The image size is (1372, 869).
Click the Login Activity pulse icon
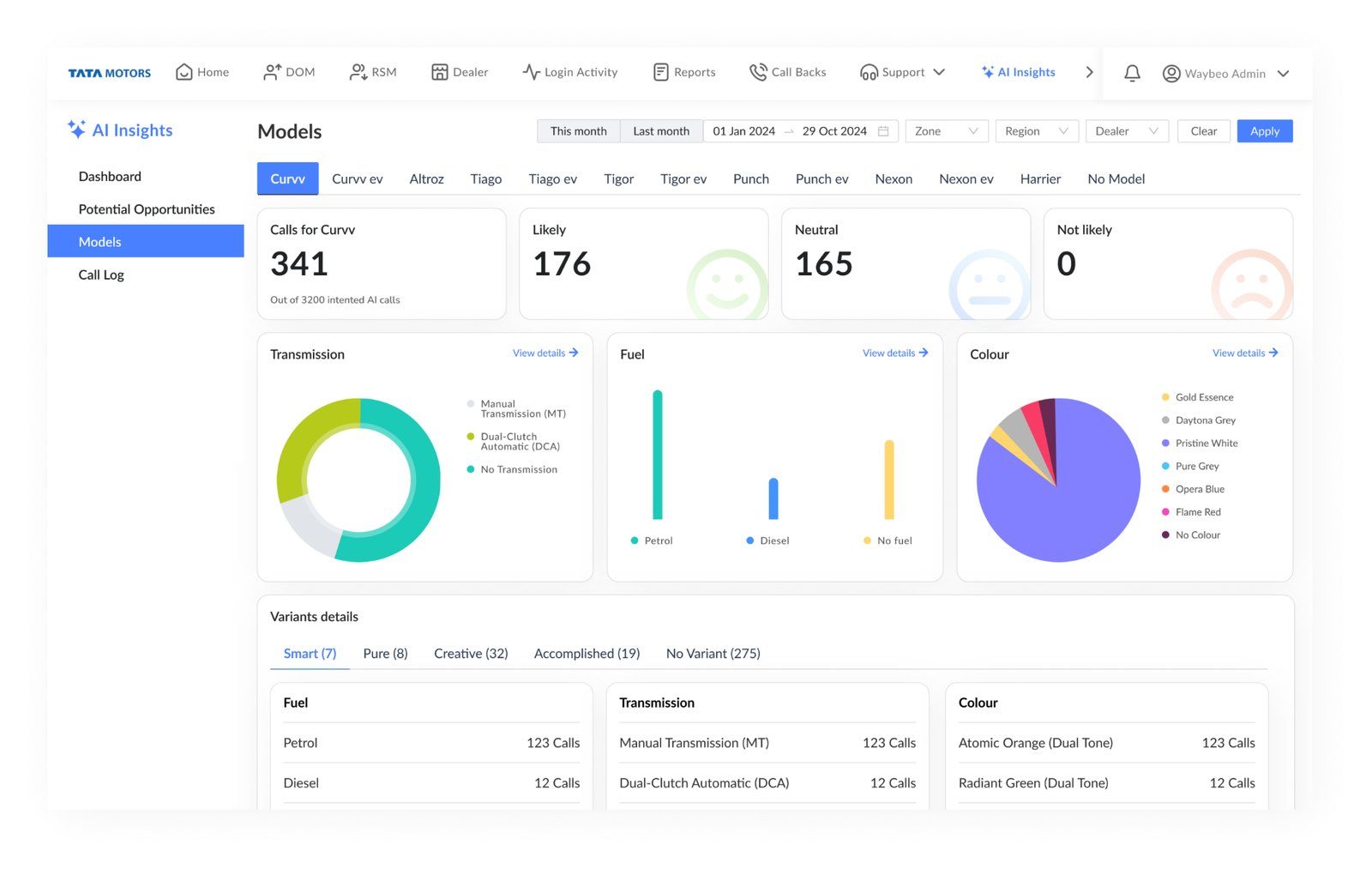point(531,72)
